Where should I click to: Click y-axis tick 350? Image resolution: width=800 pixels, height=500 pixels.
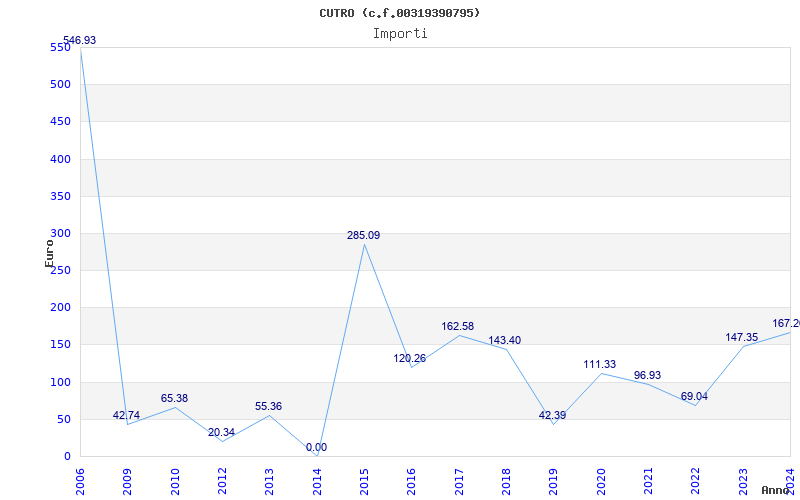tap(60, 196)
